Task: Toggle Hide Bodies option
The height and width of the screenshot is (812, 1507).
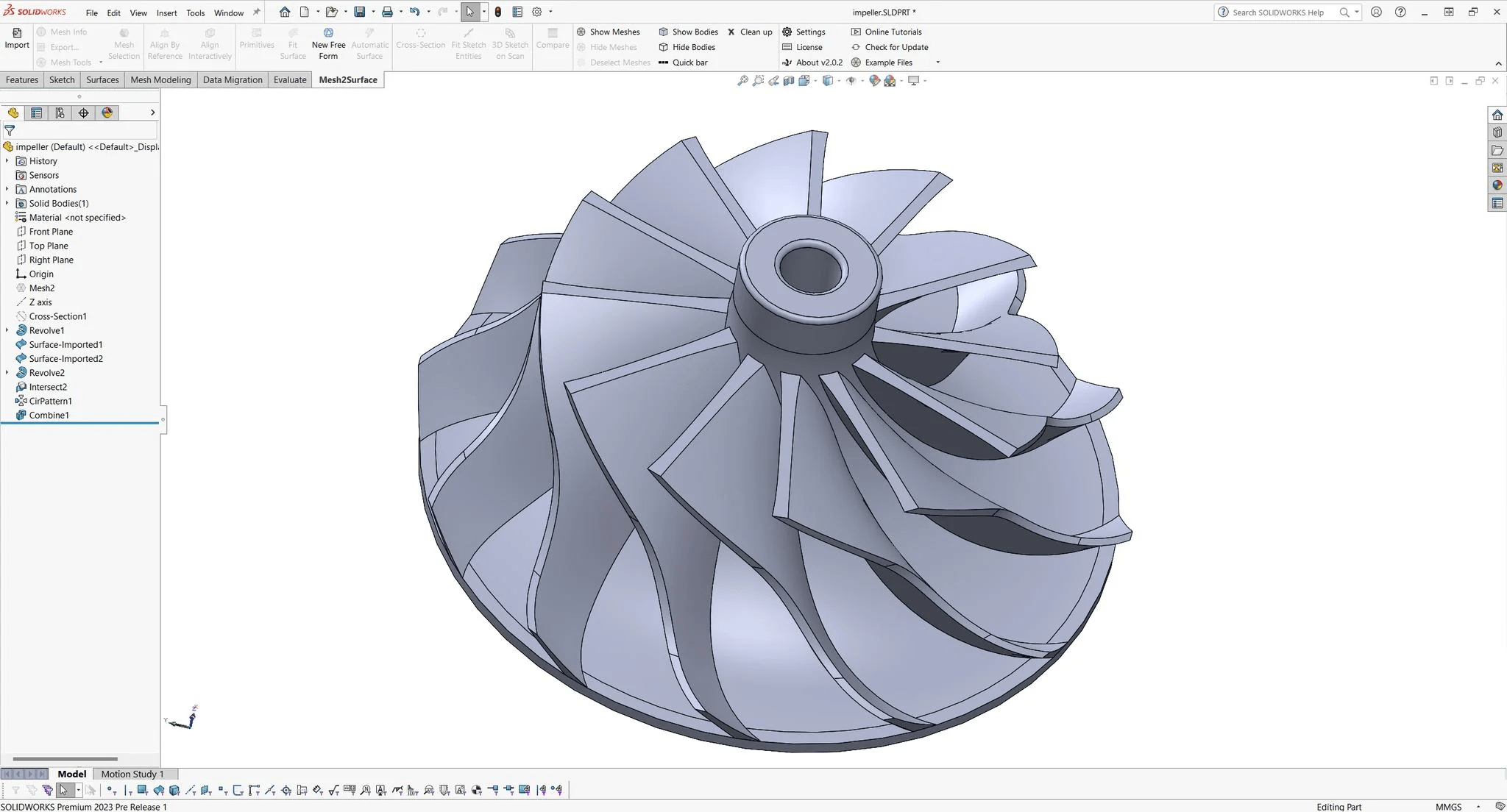Action: tap(687, 46)
